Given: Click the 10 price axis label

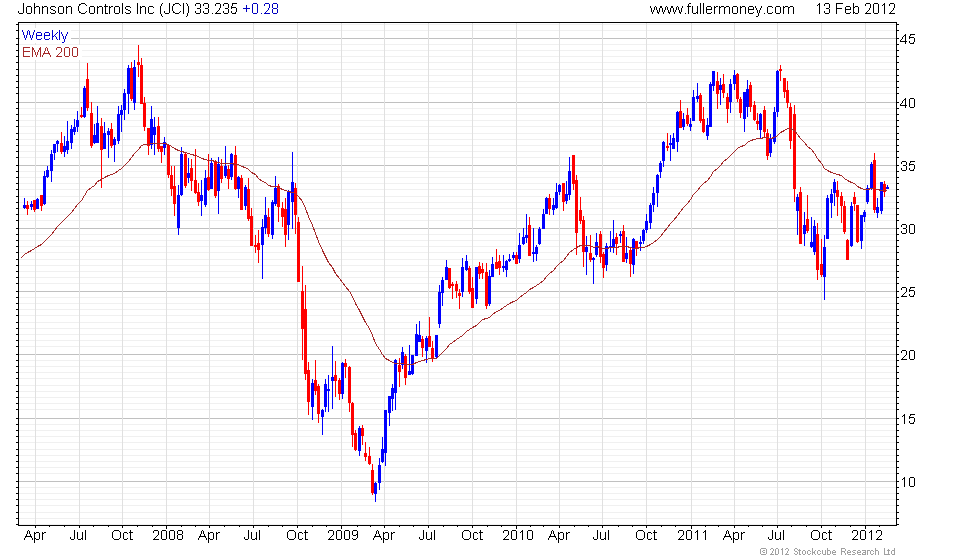Looking at the screenshot, I should 908,482.
